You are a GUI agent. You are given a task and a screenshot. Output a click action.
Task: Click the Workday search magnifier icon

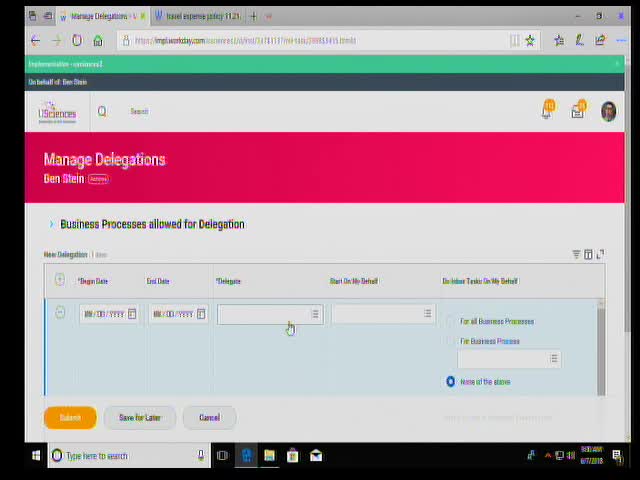point(102,112)
